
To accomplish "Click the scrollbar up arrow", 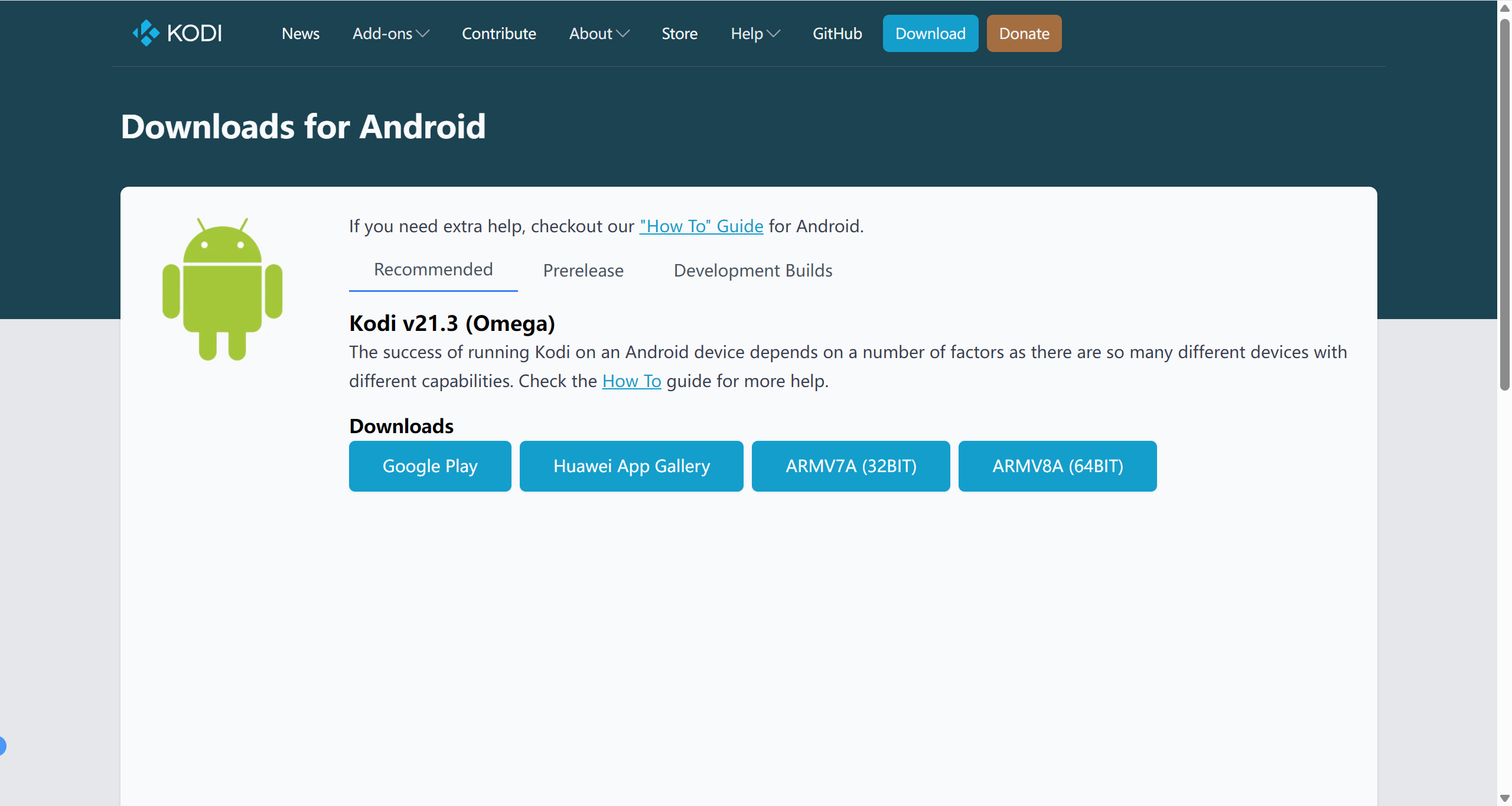I will [x=1505, y=8].
